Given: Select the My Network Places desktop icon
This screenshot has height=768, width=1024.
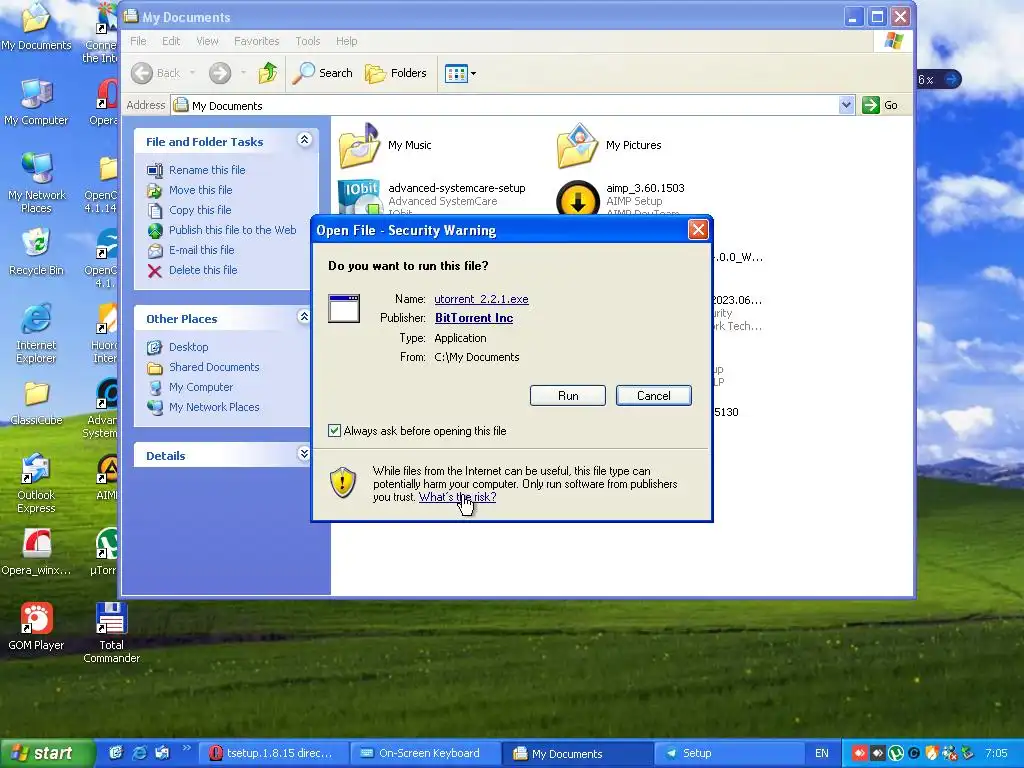Looking at the screenshot, I should 36,168.
